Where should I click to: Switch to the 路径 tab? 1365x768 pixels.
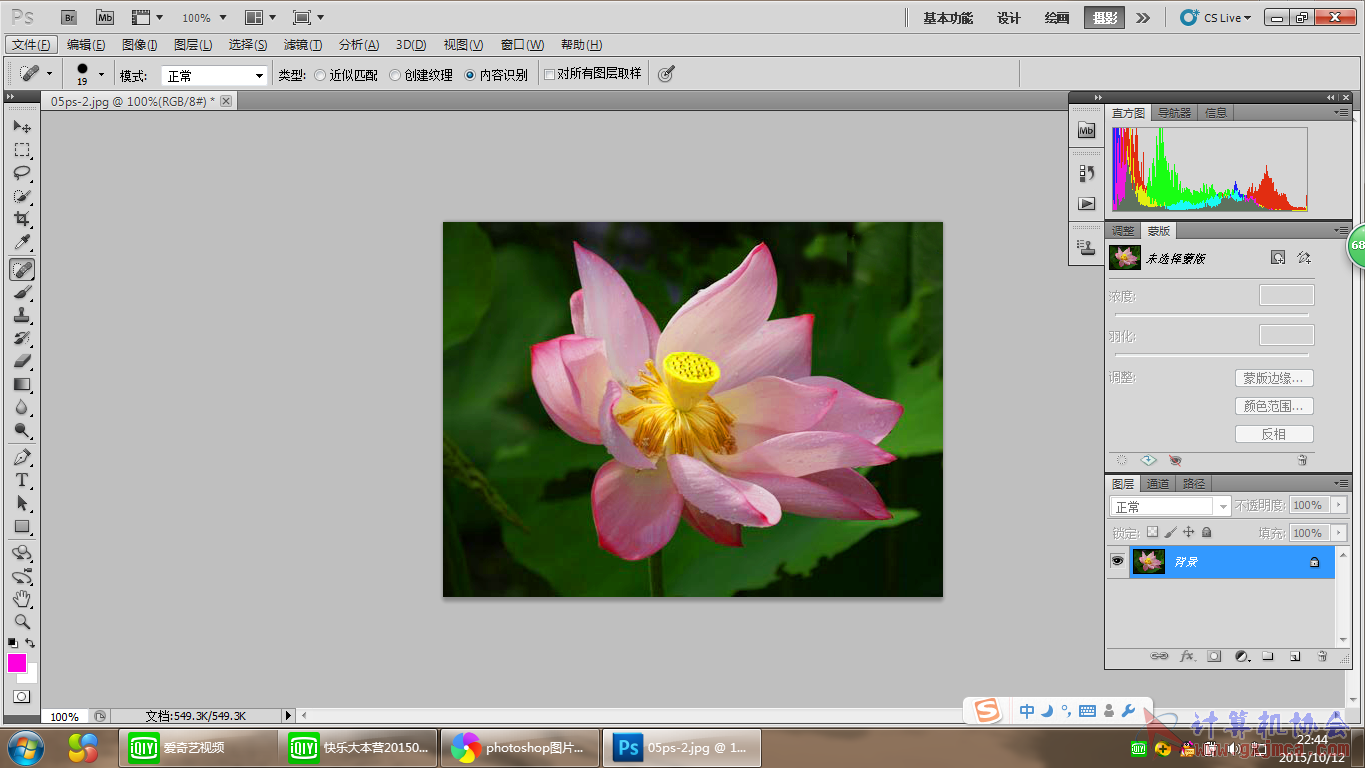1194,483
